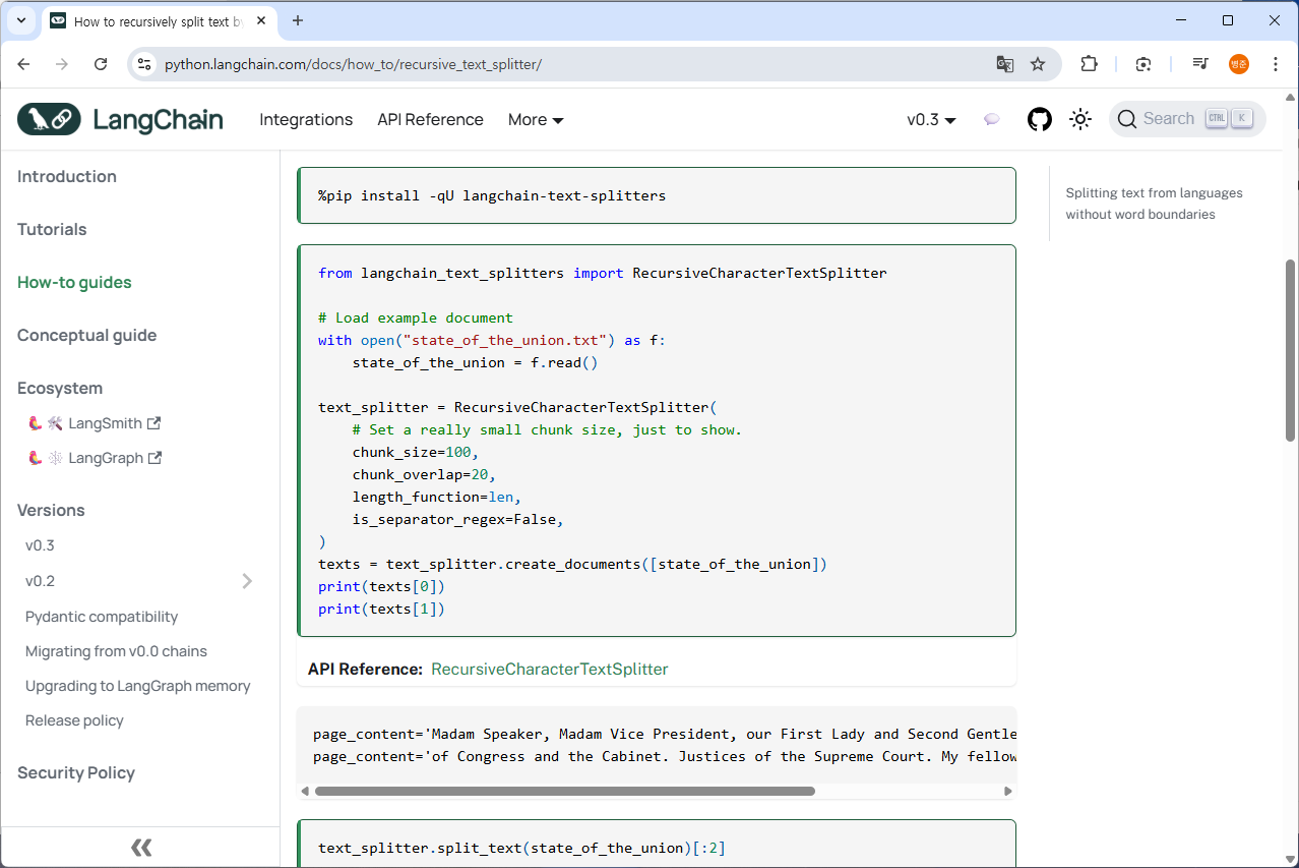Click the page vertical scrollbar thumb
This screenshot has height=868, width=1299.
[1291, 350]
